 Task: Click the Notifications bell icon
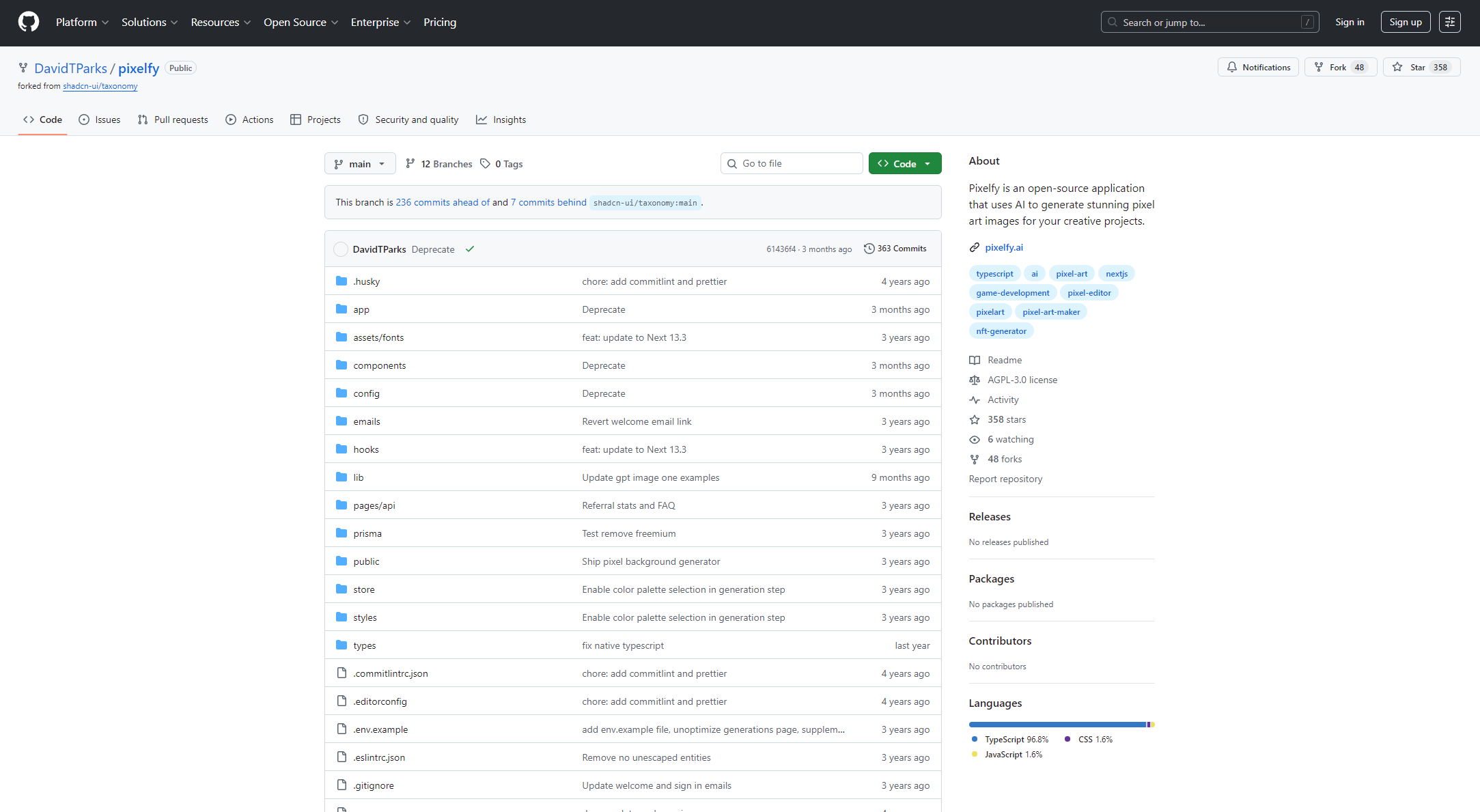coord(1231,67)
